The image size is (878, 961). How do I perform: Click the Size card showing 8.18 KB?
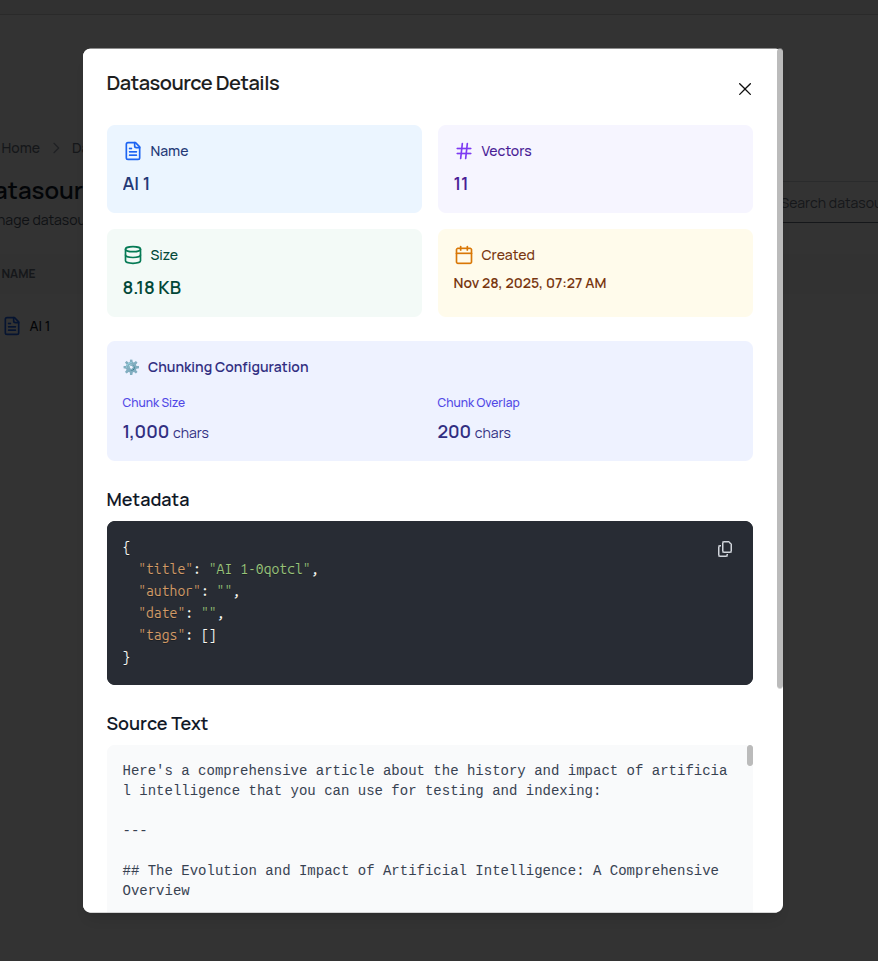(x=264, y=272)
